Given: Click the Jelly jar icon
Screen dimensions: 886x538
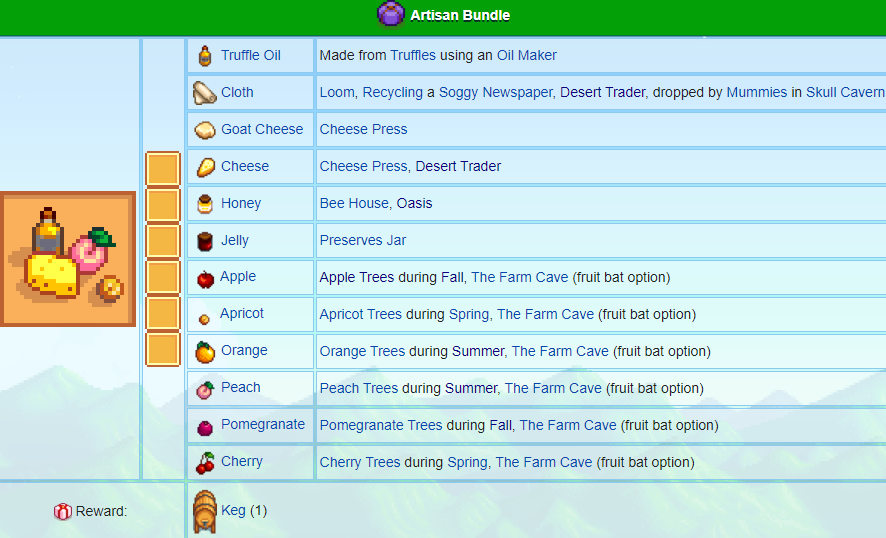Looking at the screenshot, I should coord(205,241).
